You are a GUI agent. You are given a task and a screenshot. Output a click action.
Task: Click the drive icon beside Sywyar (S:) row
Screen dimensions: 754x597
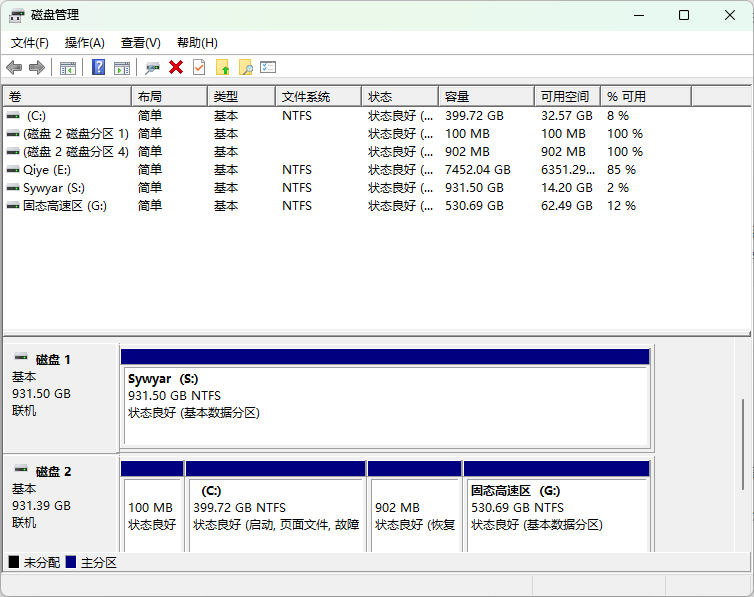pyautogui.click(x=13, y=188)
